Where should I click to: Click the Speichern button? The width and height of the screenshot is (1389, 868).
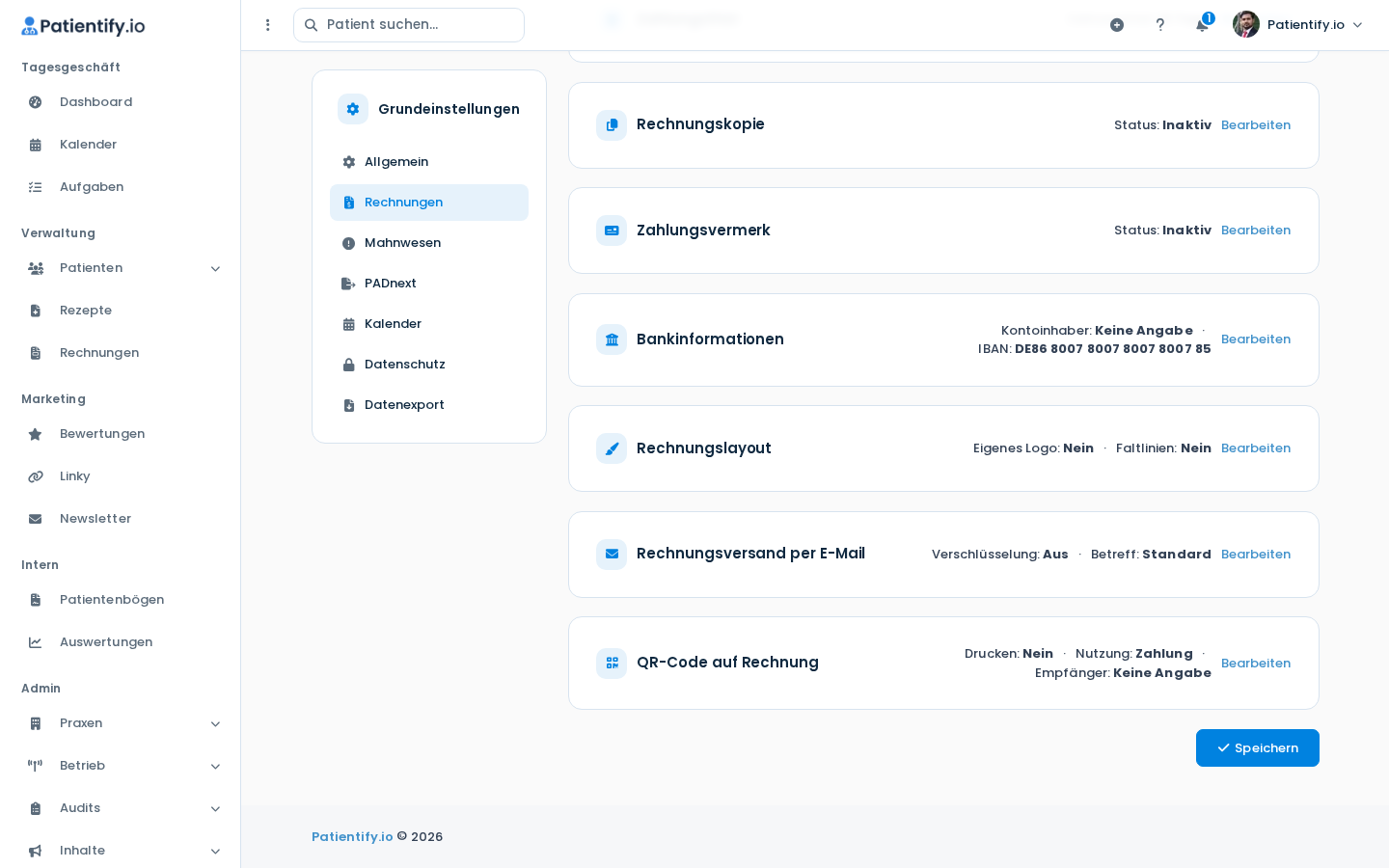click(1258, 748)
